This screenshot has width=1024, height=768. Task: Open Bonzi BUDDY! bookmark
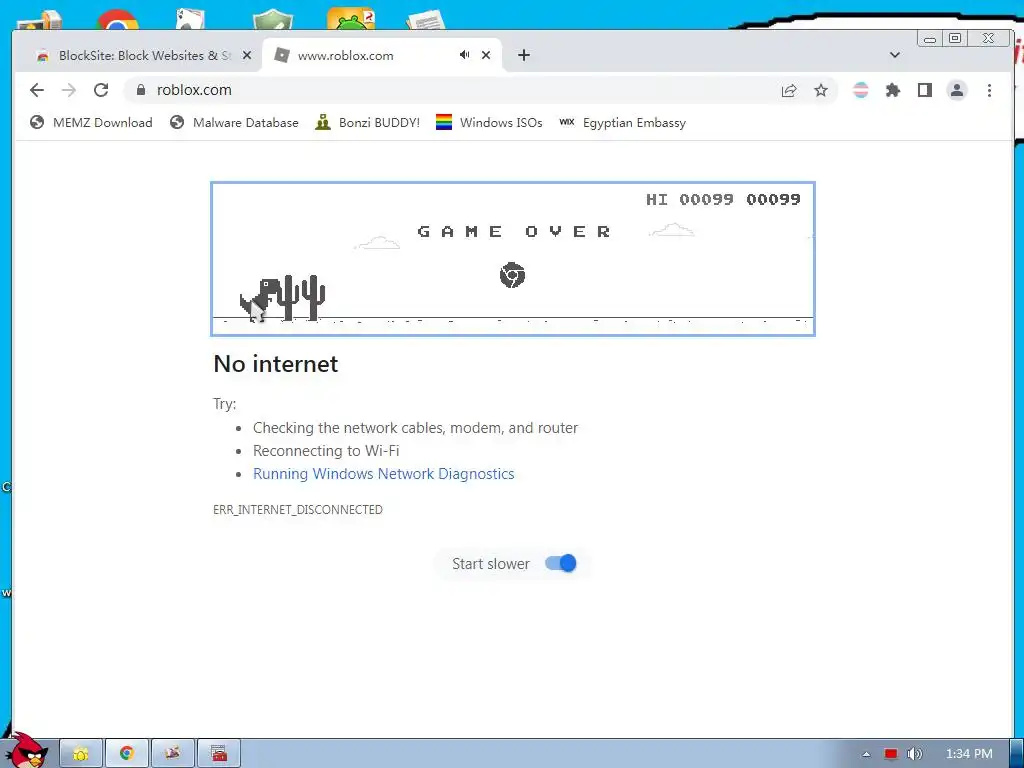click(x=367, y=123)
